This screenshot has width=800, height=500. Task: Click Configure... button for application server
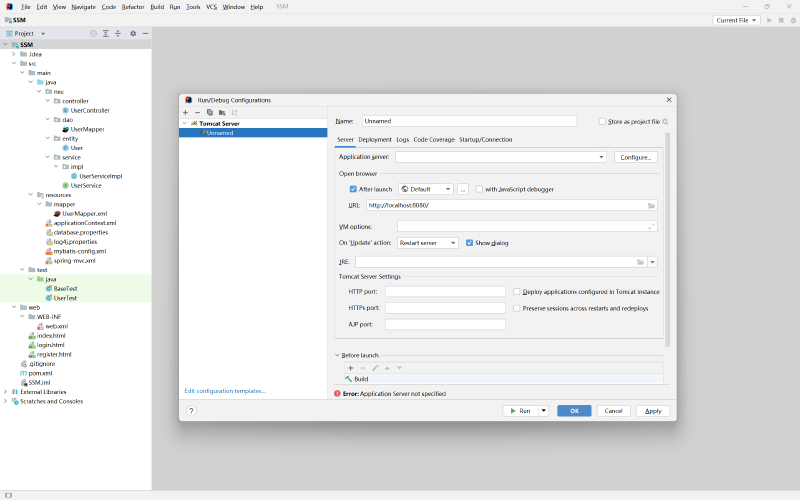[x=636, y=157]
